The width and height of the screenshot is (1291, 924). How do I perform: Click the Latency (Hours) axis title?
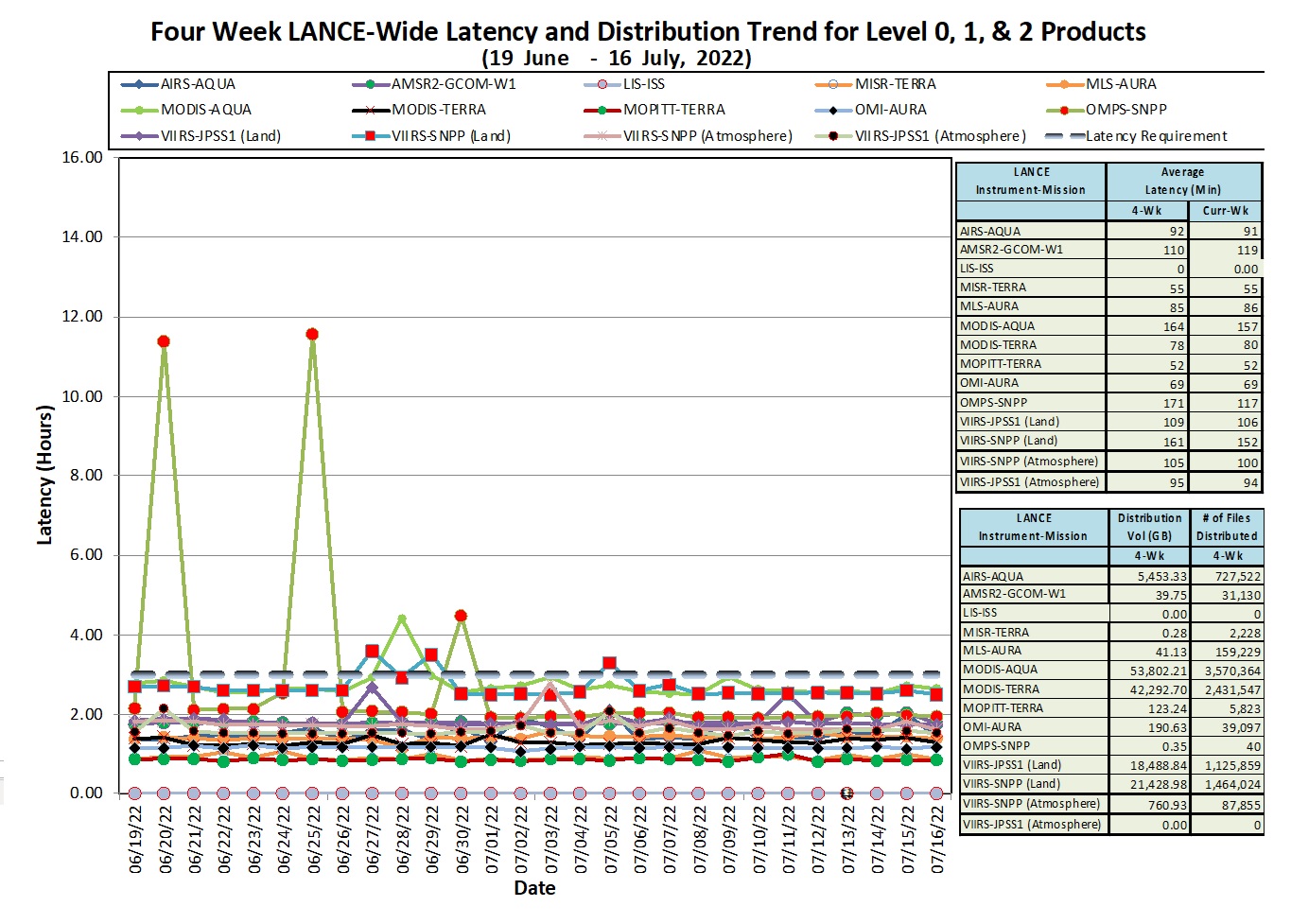point(44,475)
